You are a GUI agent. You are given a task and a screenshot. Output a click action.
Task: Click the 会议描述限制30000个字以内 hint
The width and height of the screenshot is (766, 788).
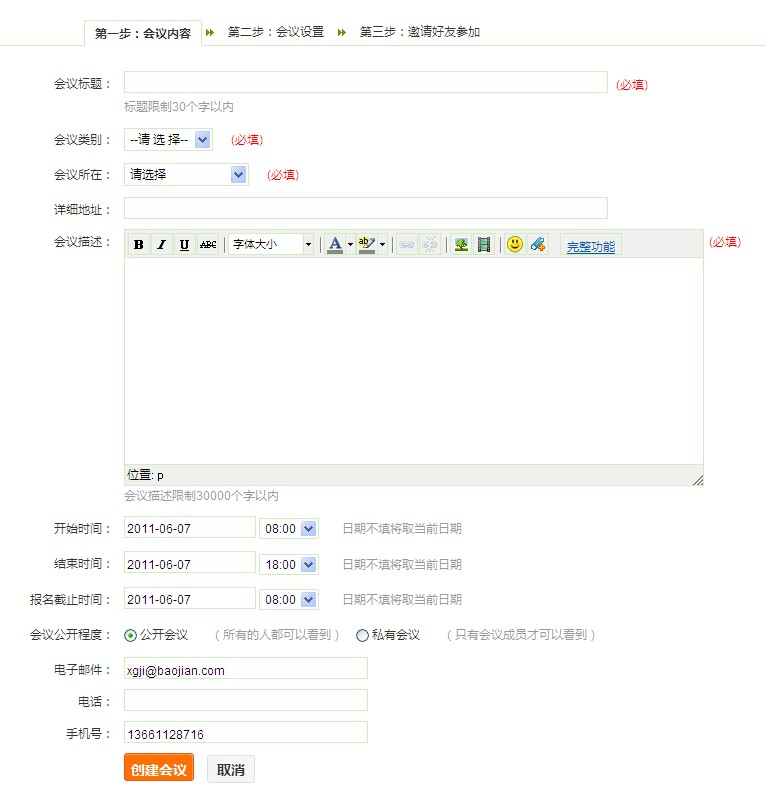tap(201, 496)
